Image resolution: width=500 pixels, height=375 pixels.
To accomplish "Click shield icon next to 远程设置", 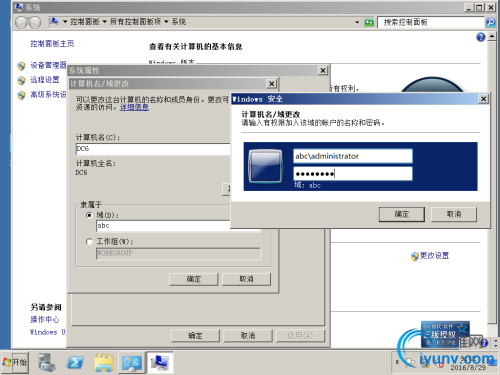I will [x=22, y=80].
